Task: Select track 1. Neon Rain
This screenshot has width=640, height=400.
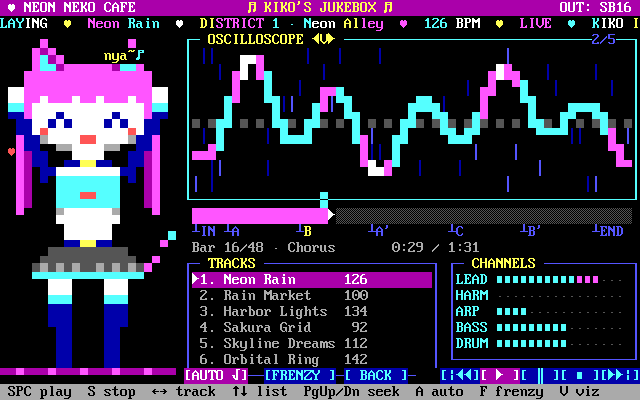Action: coord(312,280)
